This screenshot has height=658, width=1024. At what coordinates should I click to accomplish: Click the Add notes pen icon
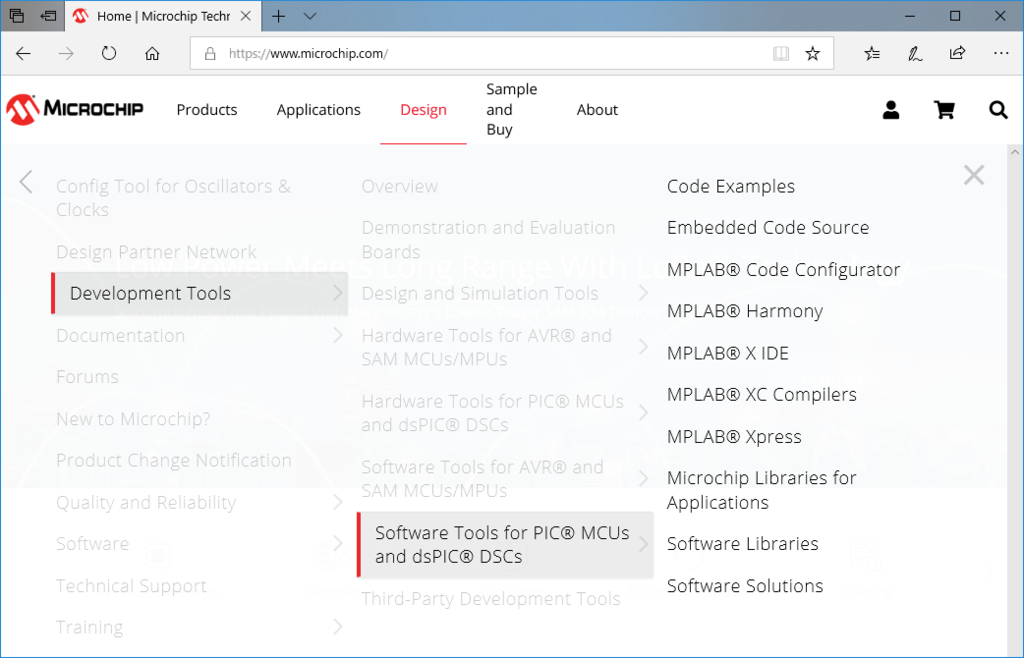(915, 54)
